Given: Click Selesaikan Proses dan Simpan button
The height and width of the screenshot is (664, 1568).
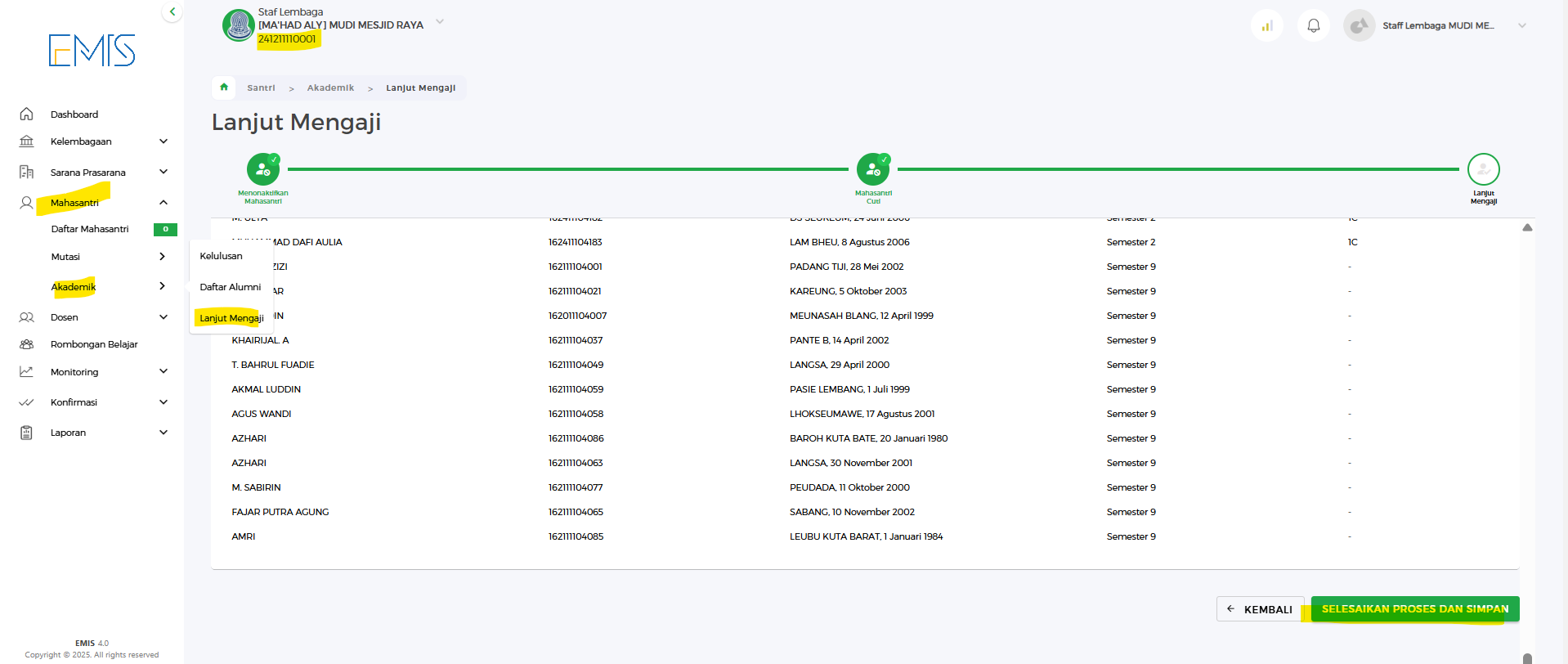Looking at the screenshot, I should [x=1414, y=609].
